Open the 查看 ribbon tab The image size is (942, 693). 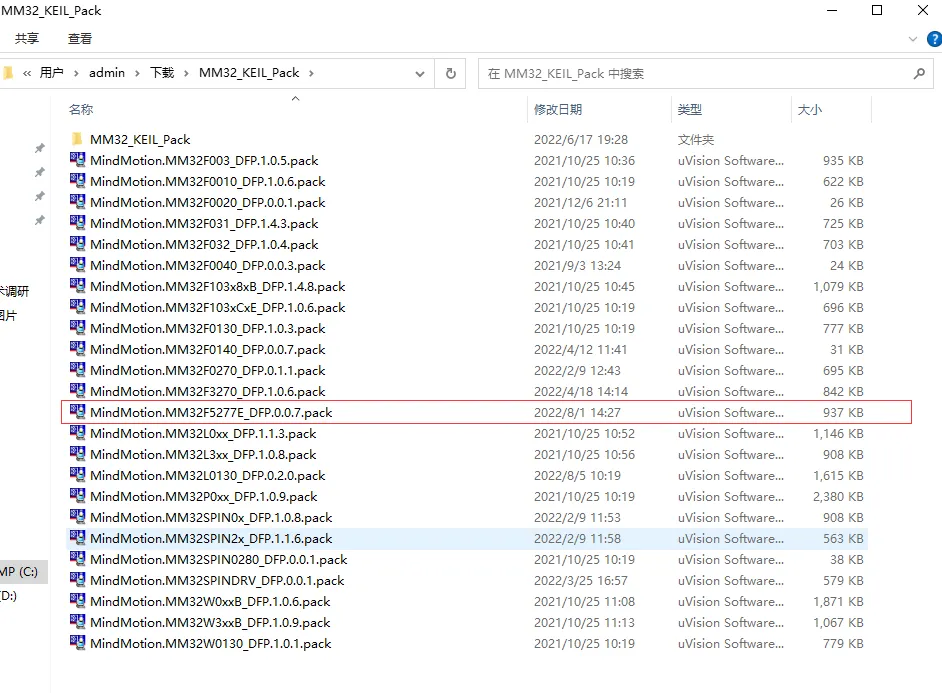pyautogui.click(x=80, y=38)
